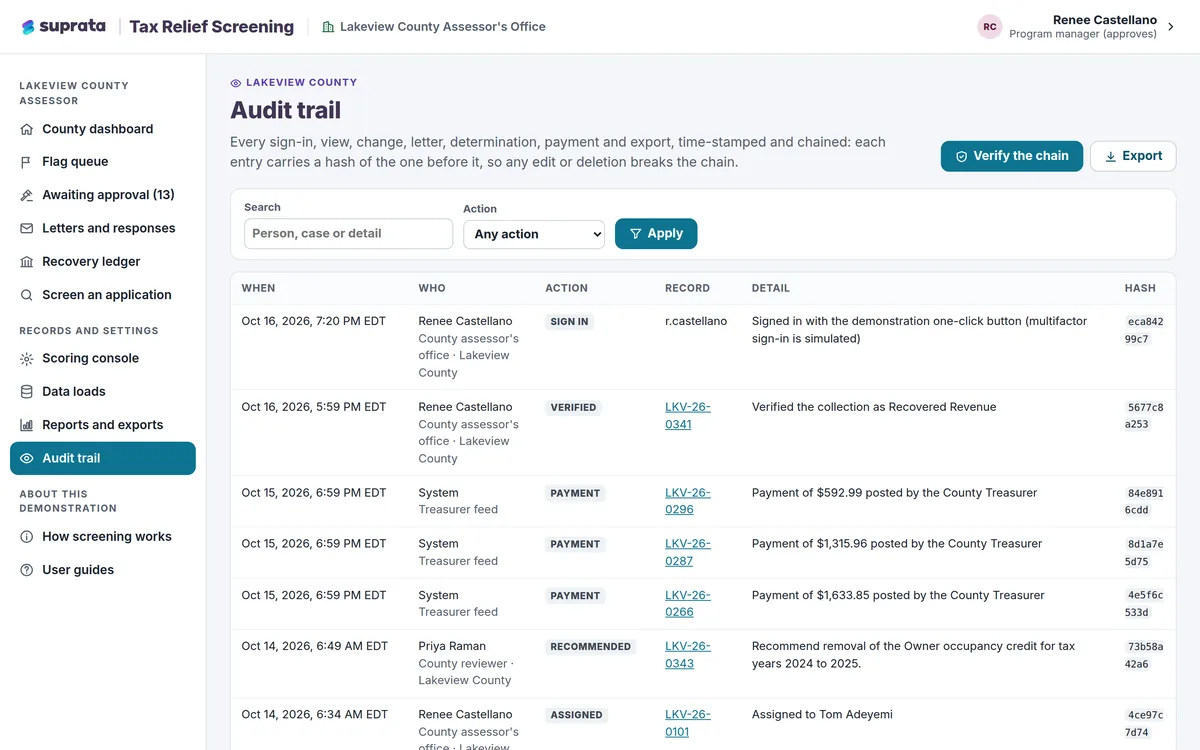
Task: Click the Audit trail eye icon in sidebar
Action: pos(27,458)
